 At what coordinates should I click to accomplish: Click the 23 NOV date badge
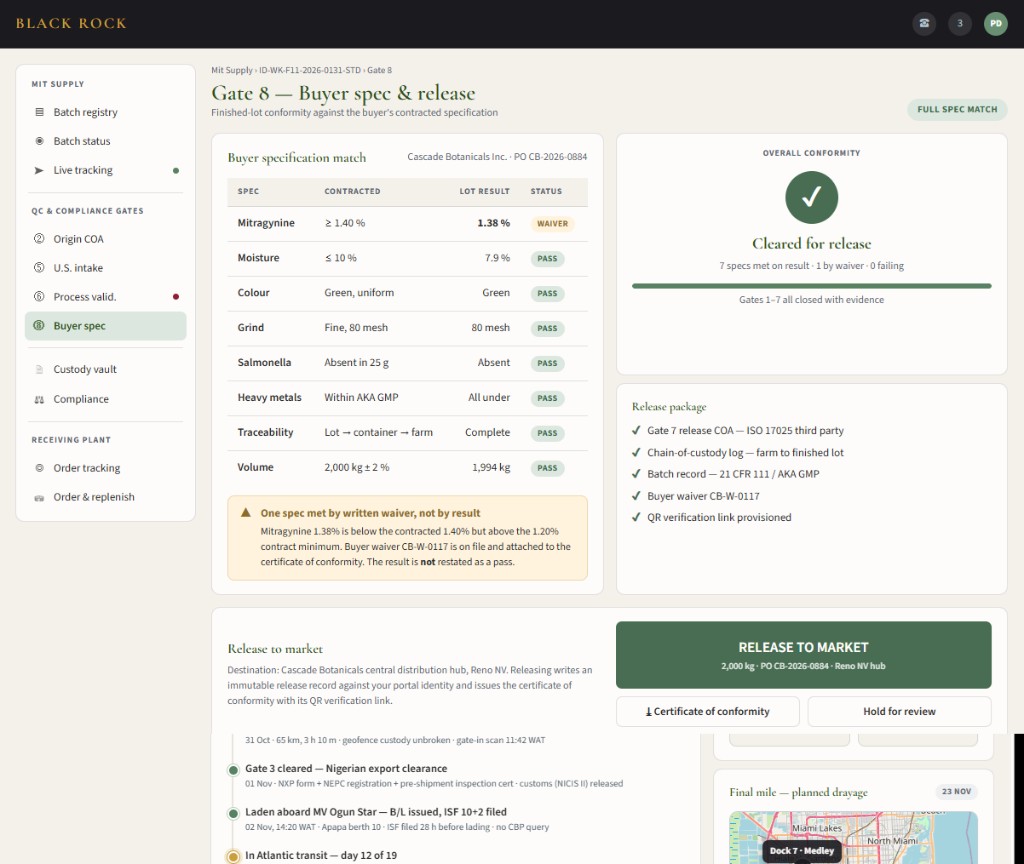click(x=956, y=791)
